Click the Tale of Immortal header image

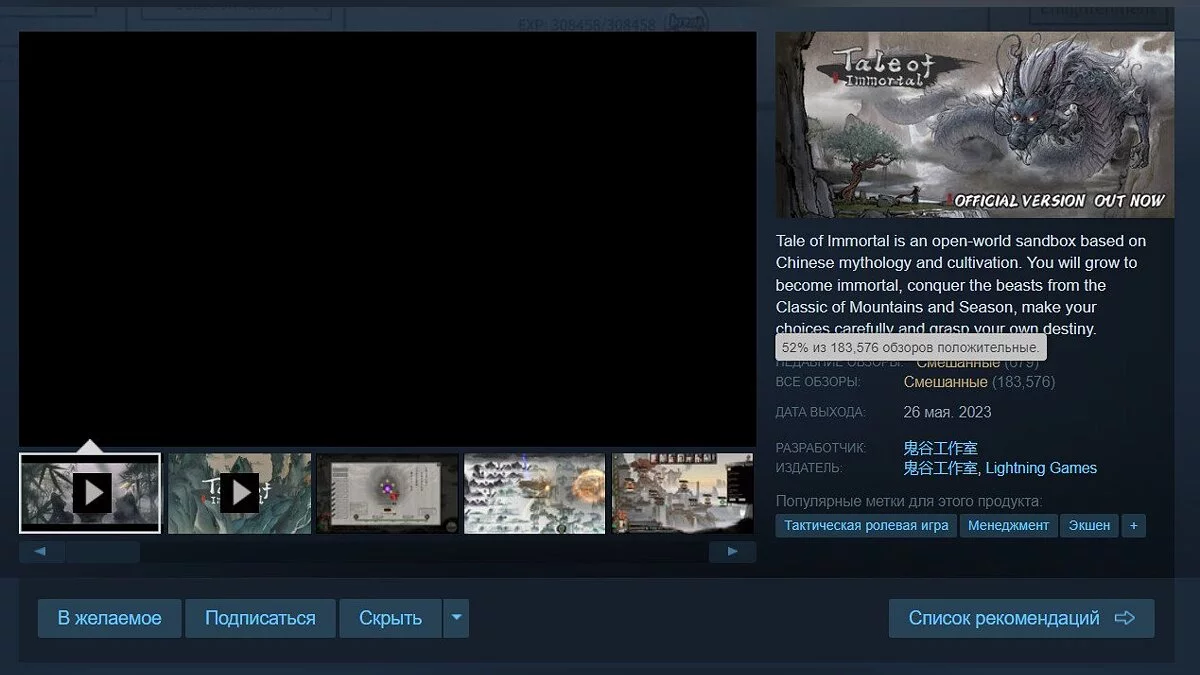(975, 125)
